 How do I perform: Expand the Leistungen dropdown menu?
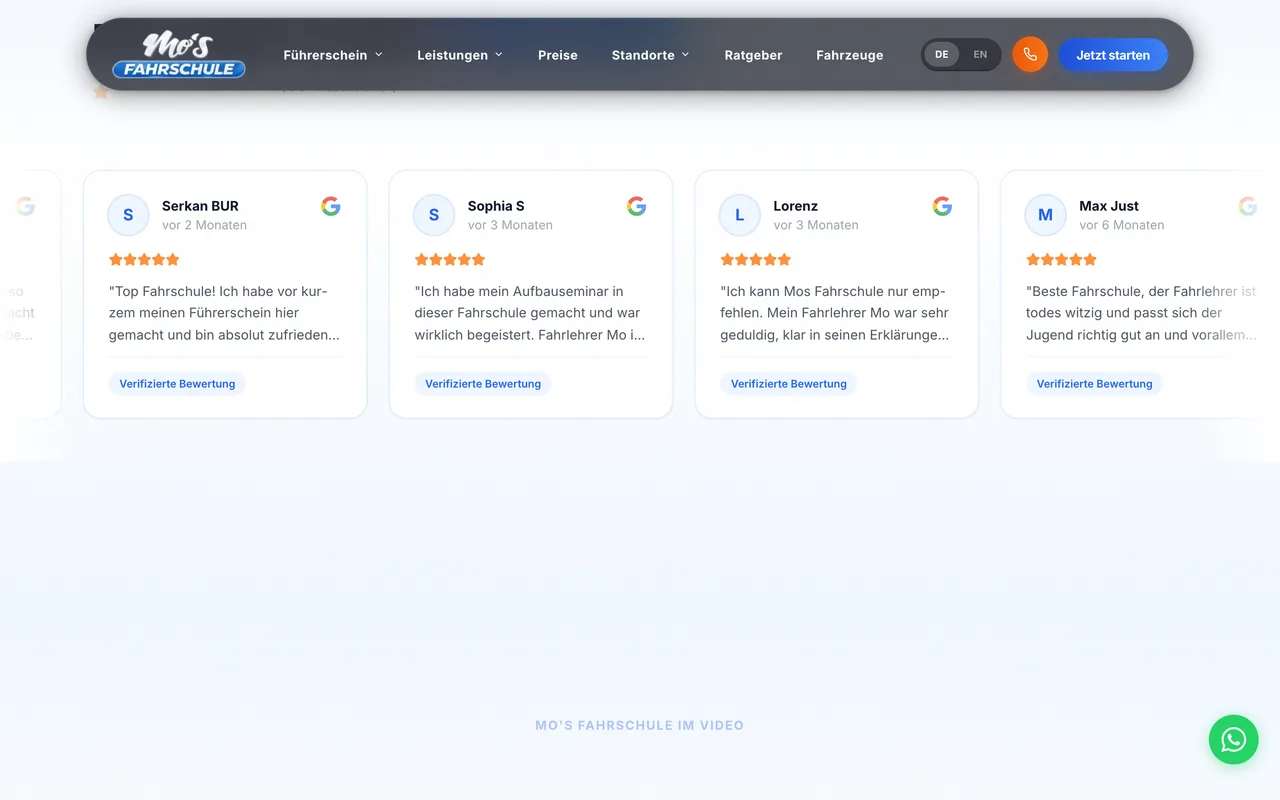(460, 55)
